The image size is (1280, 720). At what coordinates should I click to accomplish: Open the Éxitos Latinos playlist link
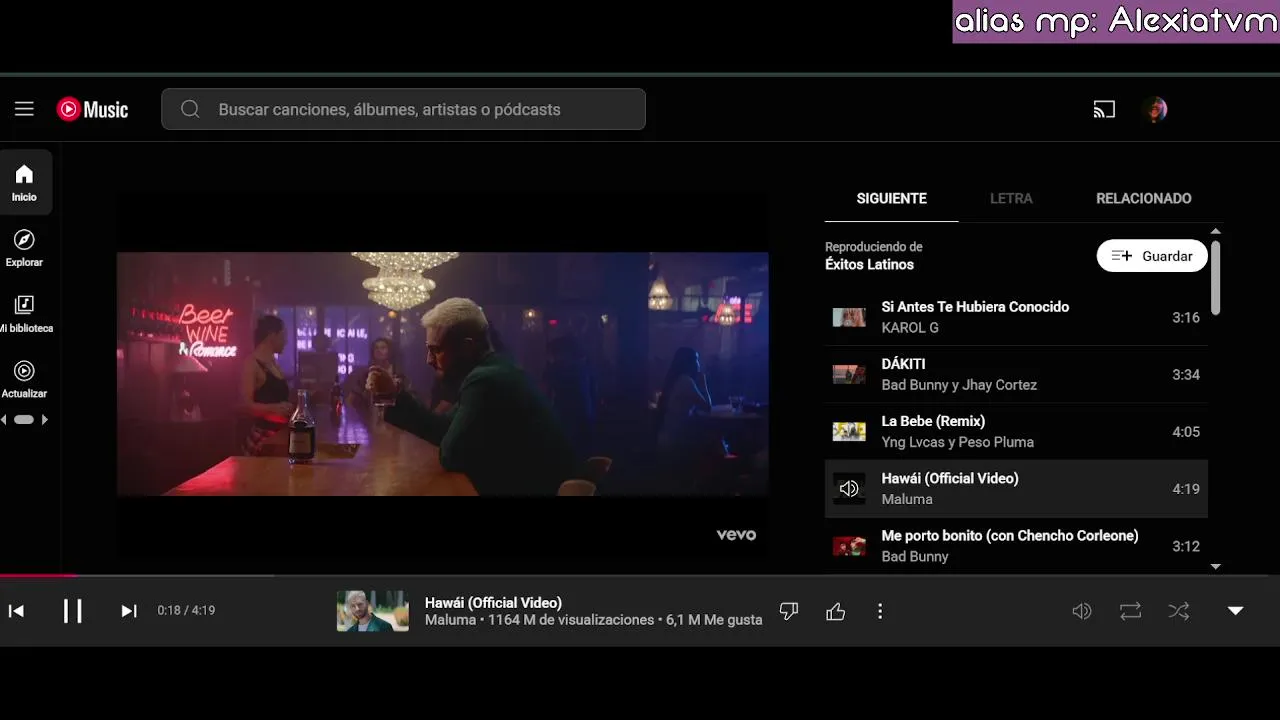(869, 265)
